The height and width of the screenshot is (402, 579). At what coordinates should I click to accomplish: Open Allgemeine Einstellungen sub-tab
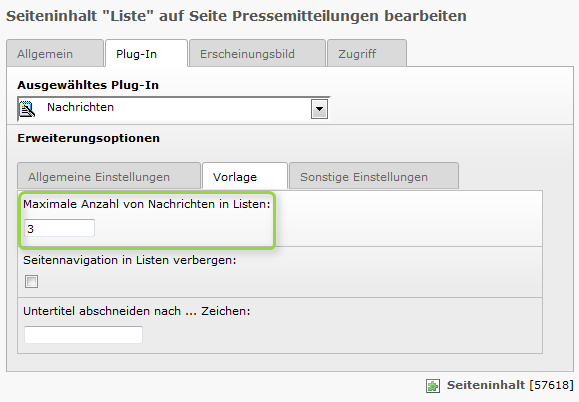click(x=109, y=176)
